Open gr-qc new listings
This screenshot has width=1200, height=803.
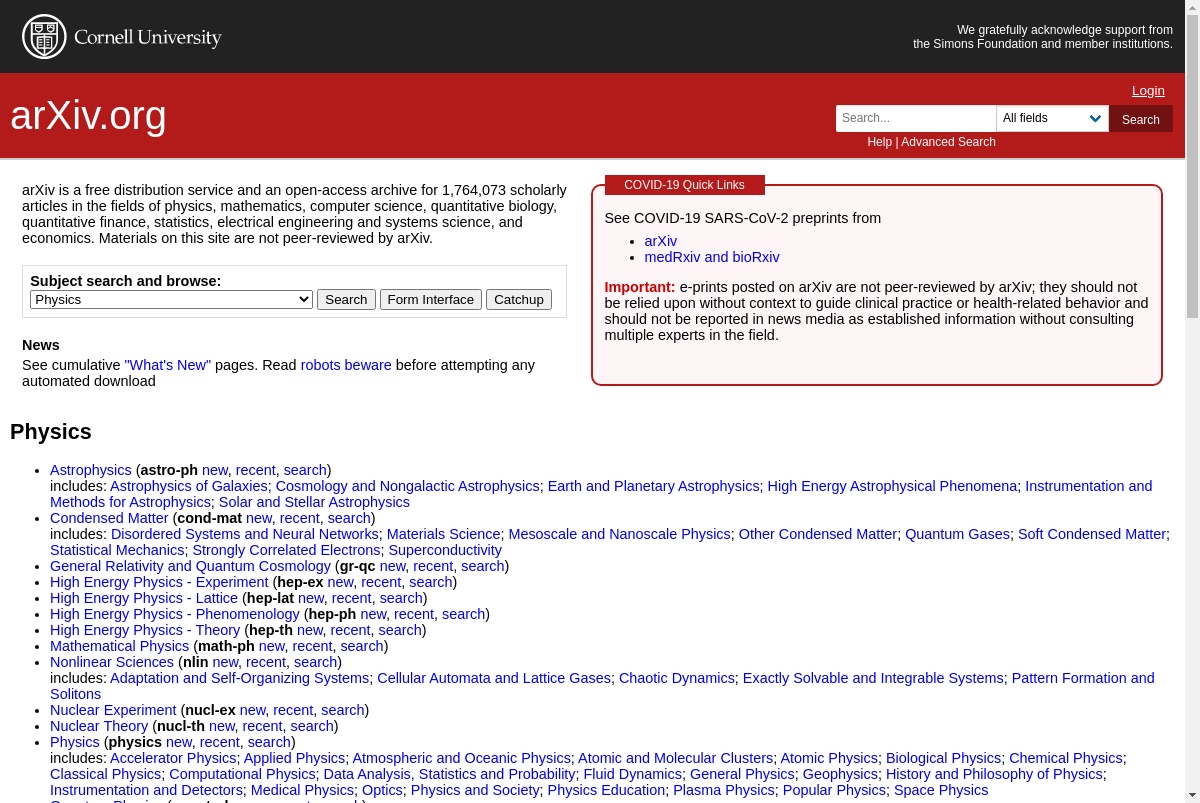point(393,566)
